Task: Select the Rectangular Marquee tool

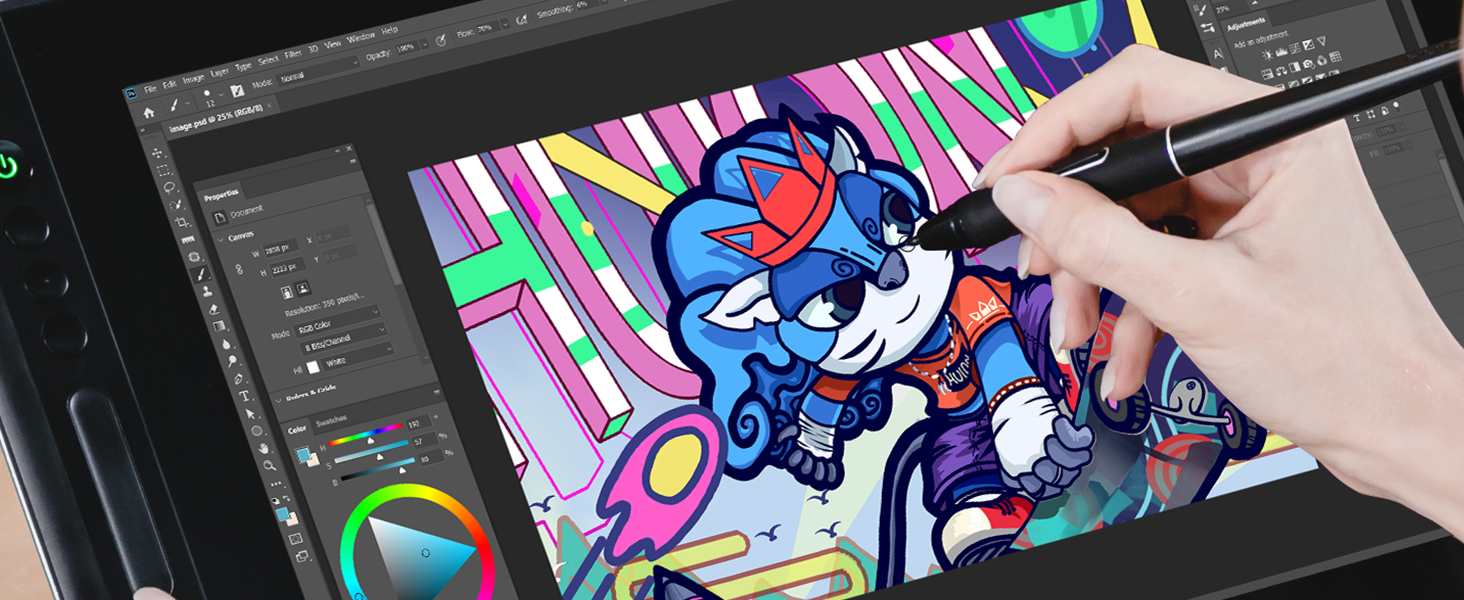Action: coord(163,170)
